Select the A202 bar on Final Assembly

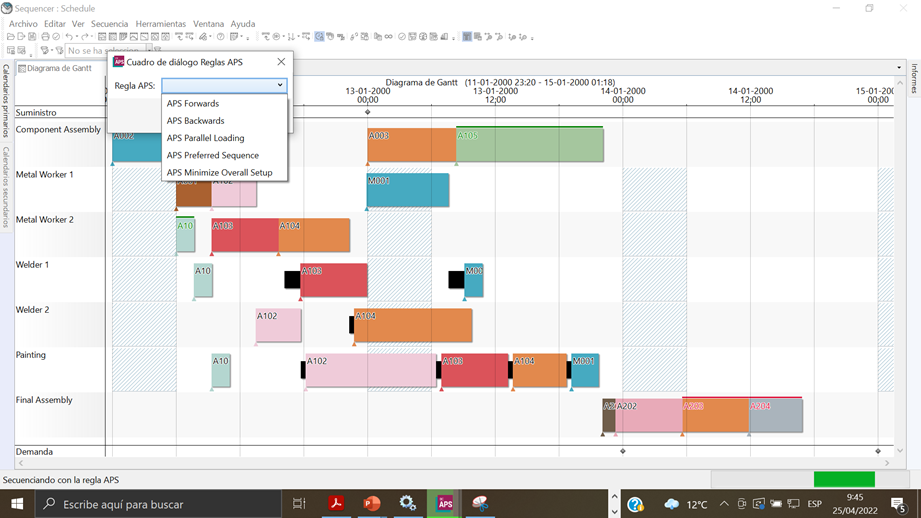tap(649, 416)
